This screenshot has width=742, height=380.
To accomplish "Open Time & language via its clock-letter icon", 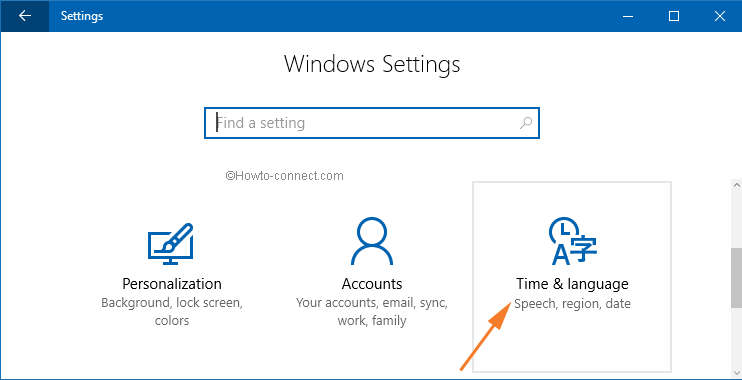I will coord(572,241).
